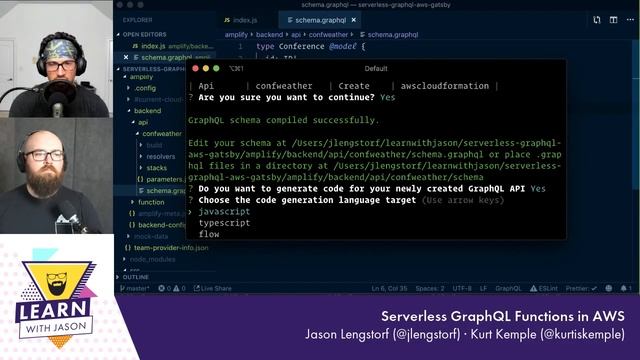Split the editor with the split icon
The image size is (640, 360).
[x=613, y=20]
